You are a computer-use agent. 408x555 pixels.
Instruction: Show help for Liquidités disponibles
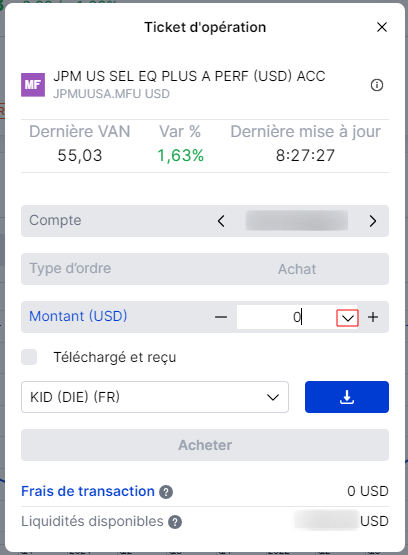[175, 522]
